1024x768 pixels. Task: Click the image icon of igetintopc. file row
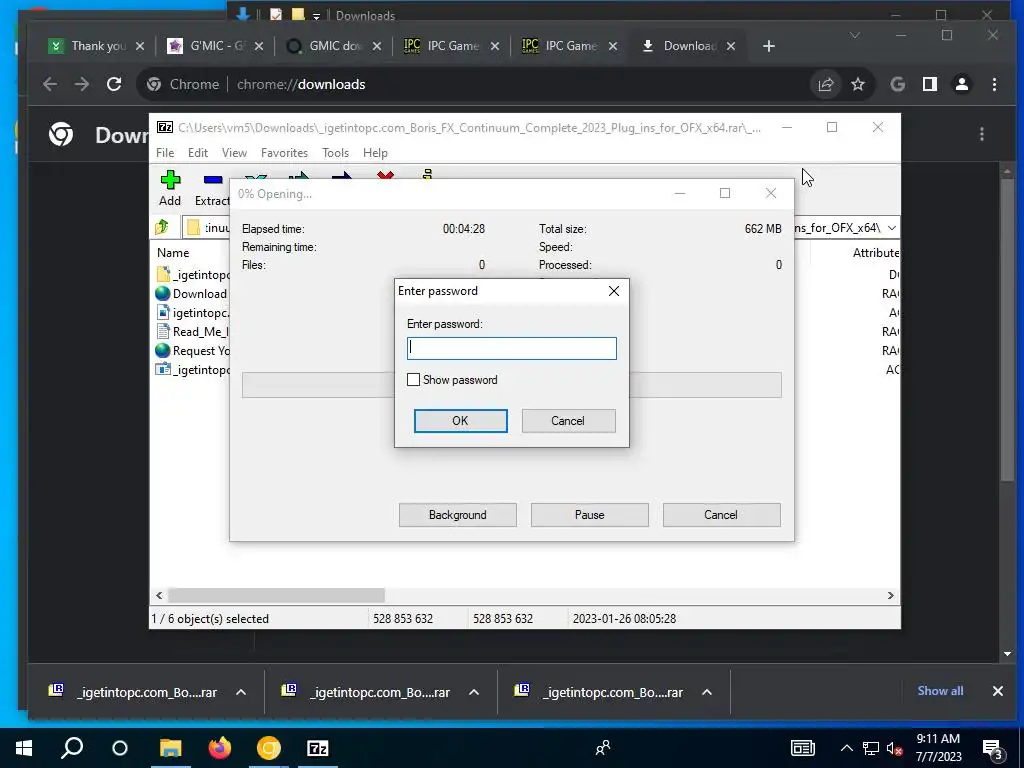coord(163,313)
